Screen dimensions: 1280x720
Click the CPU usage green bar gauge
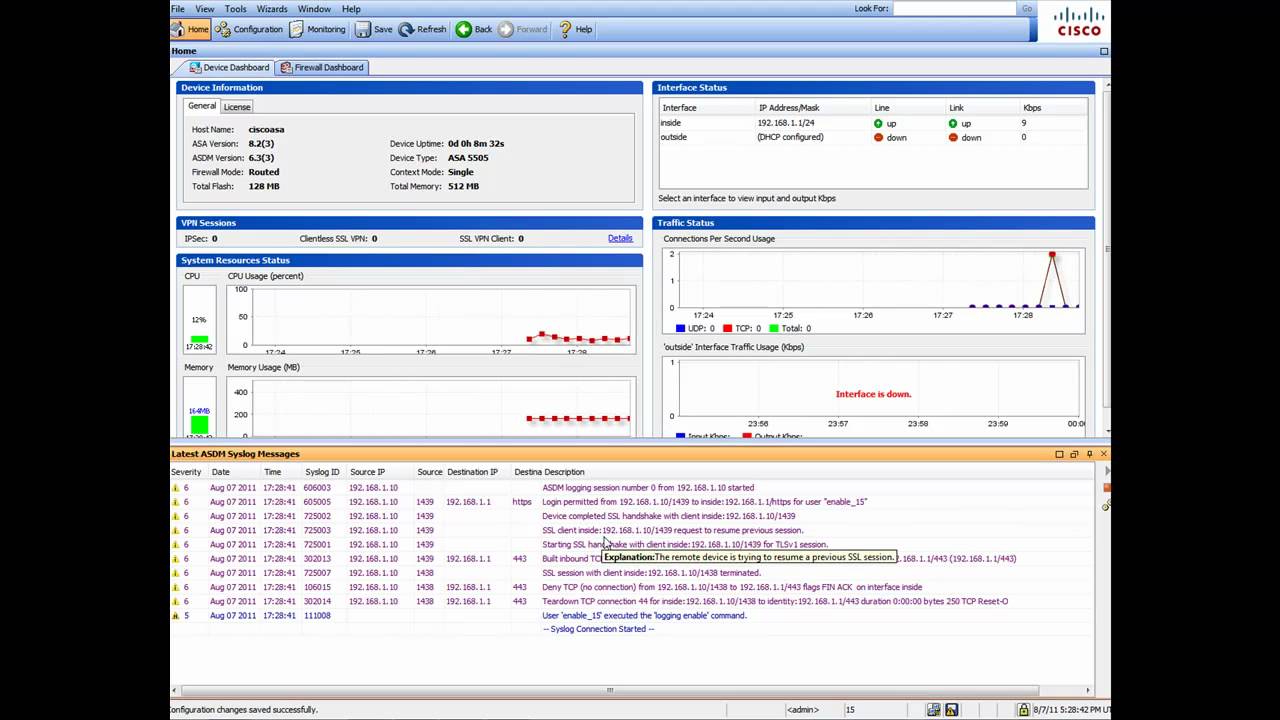point(200,340)
